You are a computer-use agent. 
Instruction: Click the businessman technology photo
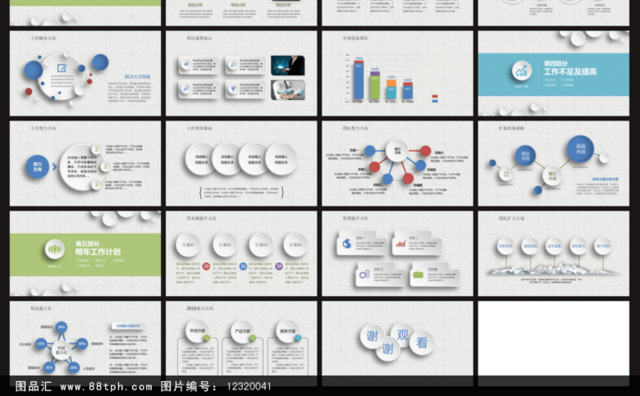coord(288,65)
